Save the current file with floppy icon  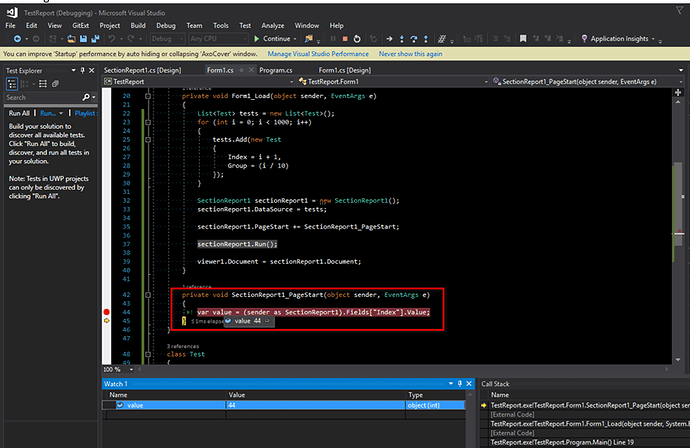point(83,39)
